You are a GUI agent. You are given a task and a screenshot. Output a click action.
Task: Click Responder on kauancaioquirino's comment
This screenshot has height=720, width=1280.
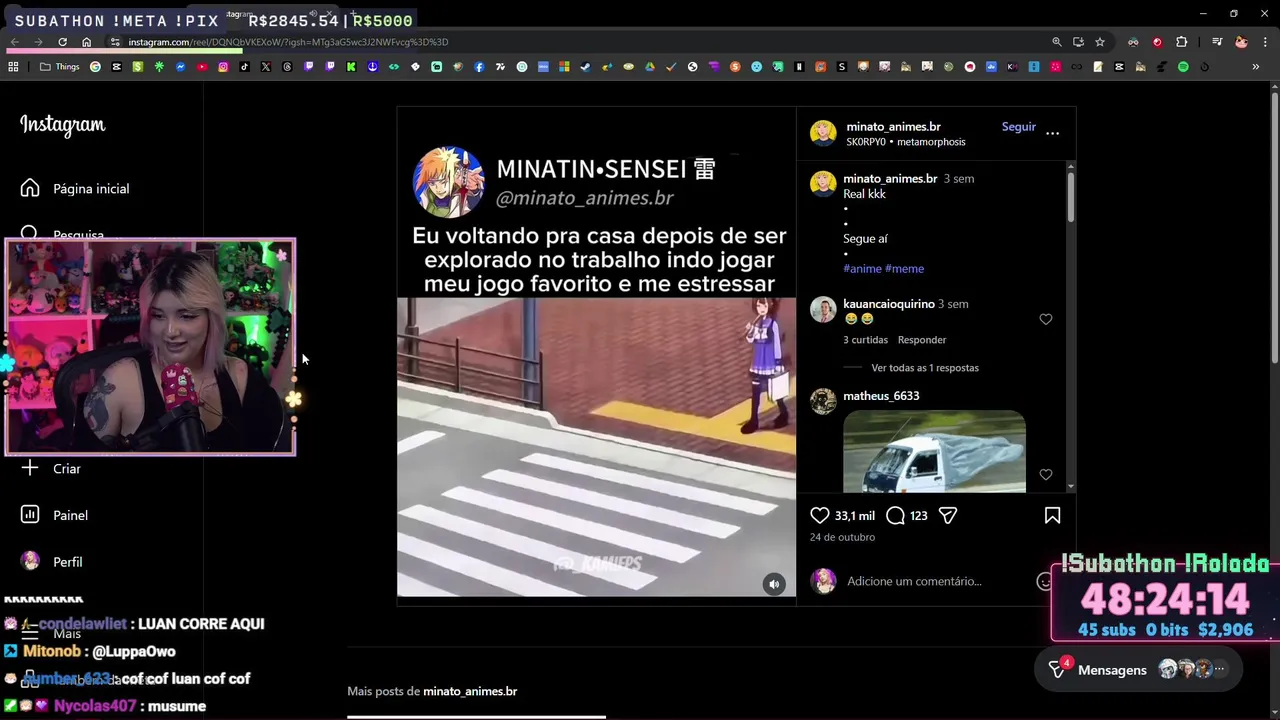click(x=922, y=340)
